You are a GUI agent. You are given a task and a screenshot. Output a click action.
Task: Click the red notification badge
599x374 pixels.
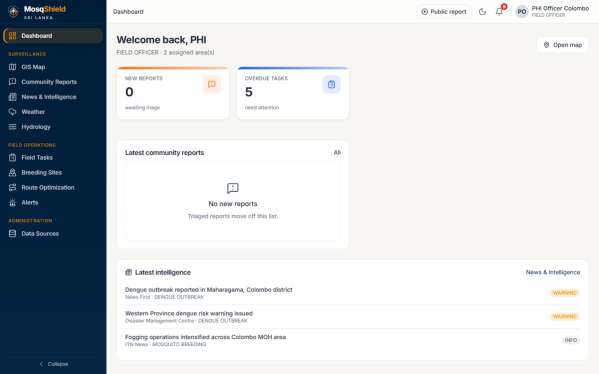pyautogui.click(x=504, y=7)
